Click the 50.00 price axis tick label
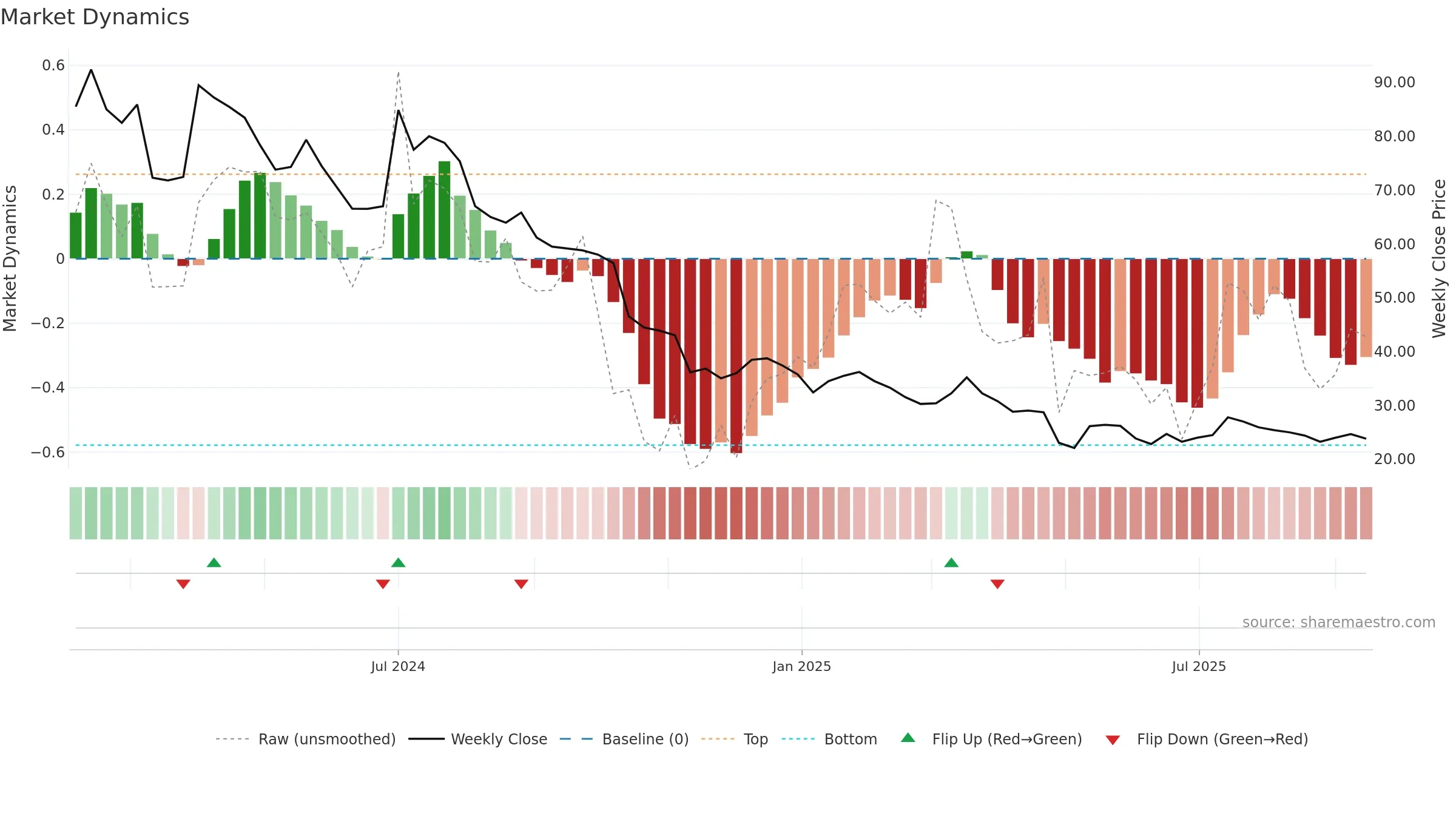 click(1395, 298)
